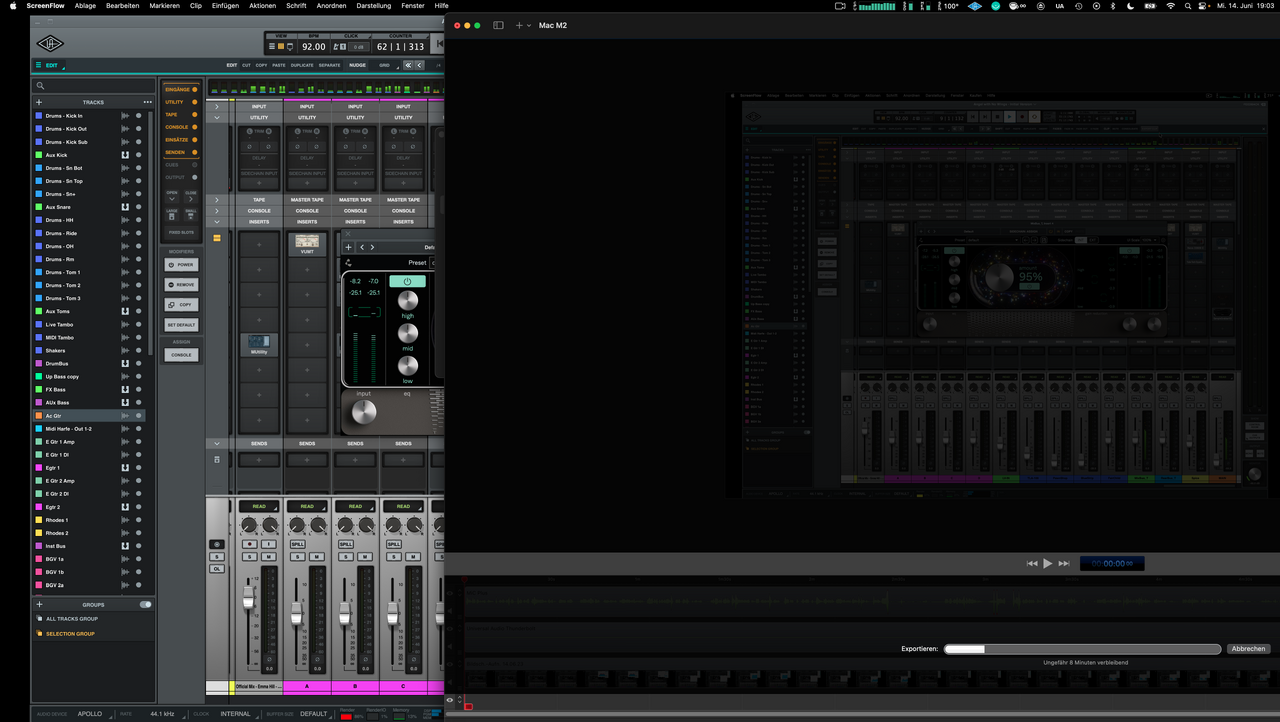Expand the INPUT row chevron

(x=217, y=106)
